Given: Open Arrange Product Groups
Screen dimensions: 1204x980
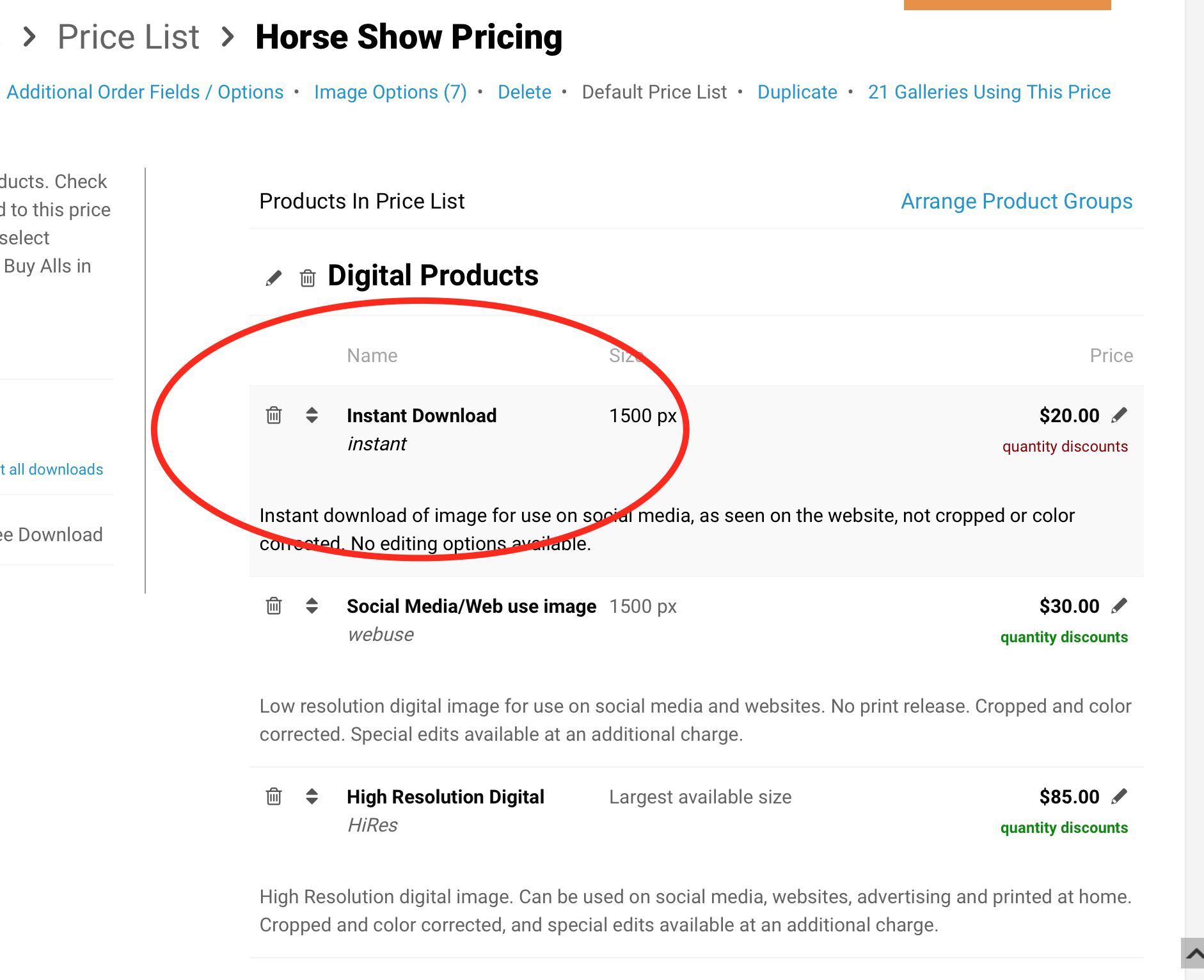Looking at the screenshot, I should (x=1017, y=202).
